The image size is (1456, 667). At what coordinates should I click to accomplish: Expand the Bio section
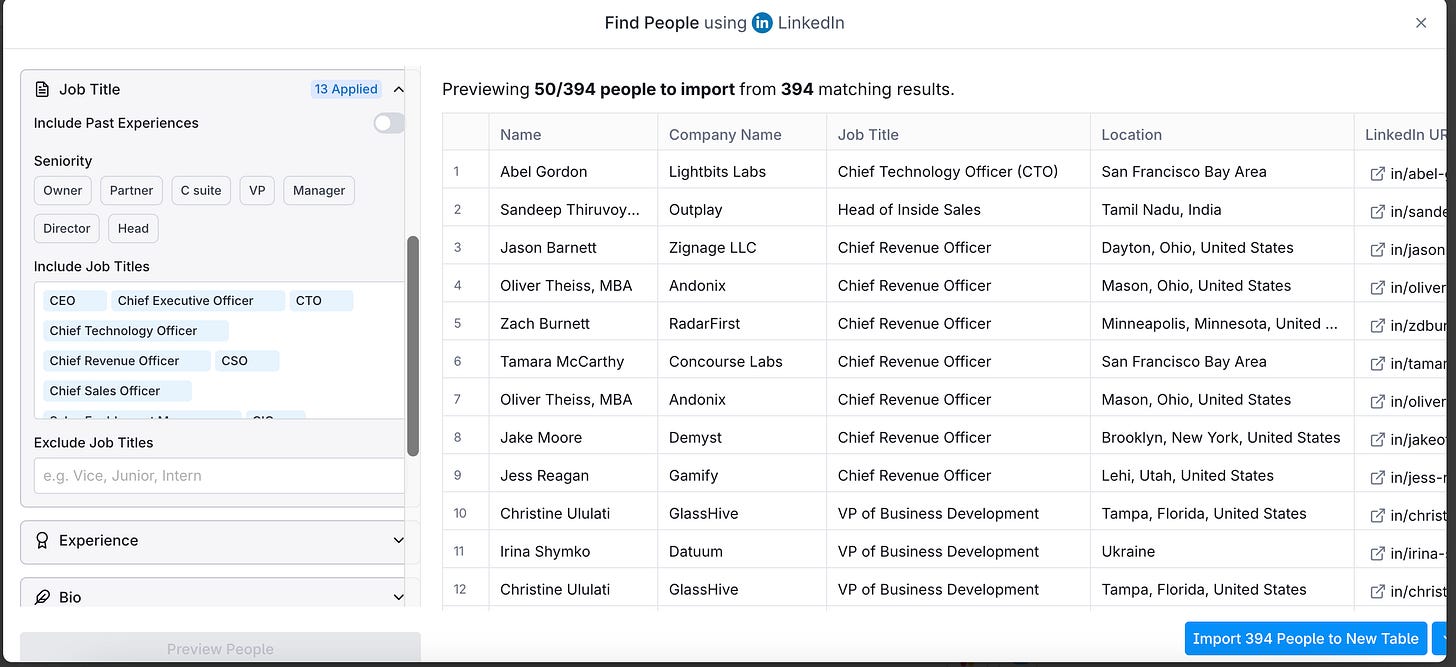tap(398, 597)
